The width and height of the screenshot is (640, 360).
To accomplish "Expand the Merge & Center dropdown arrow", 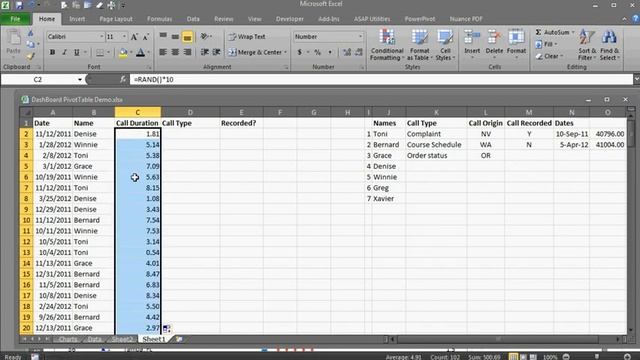I will [x=285, y=52].
